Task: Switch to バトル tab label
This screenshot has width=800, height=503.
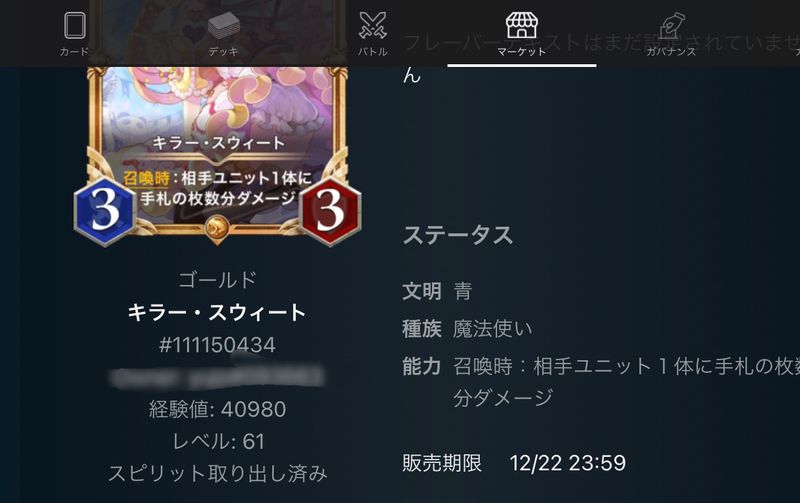Action: tap(372, 52)
